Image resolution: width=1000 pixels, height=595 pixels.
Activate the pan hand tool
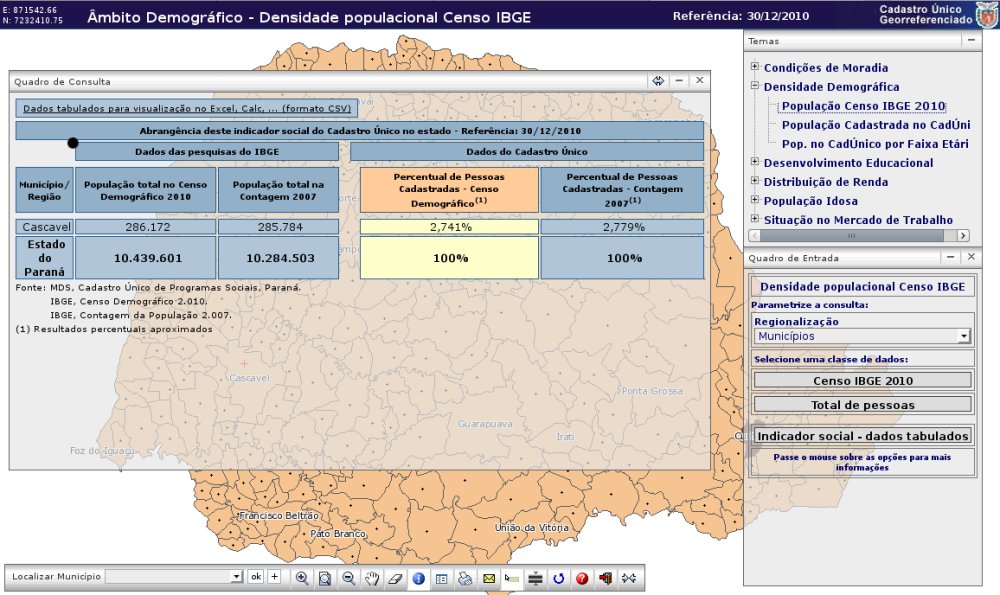(372, 578)
